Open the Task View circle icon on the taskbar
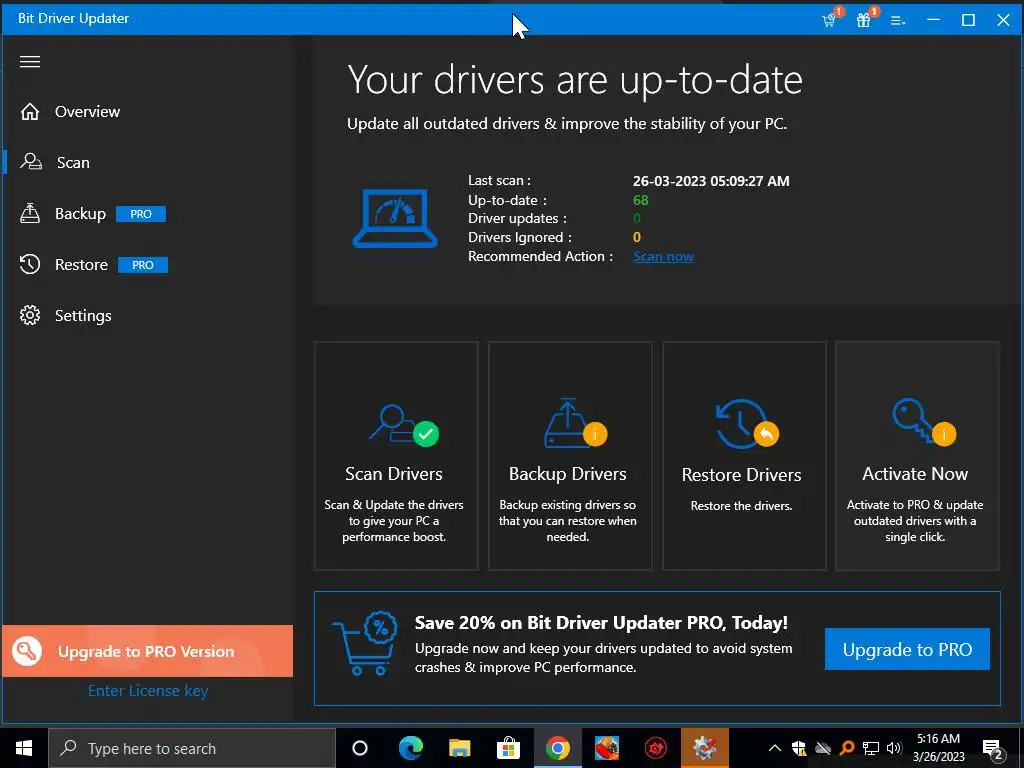 click(360, 748)
